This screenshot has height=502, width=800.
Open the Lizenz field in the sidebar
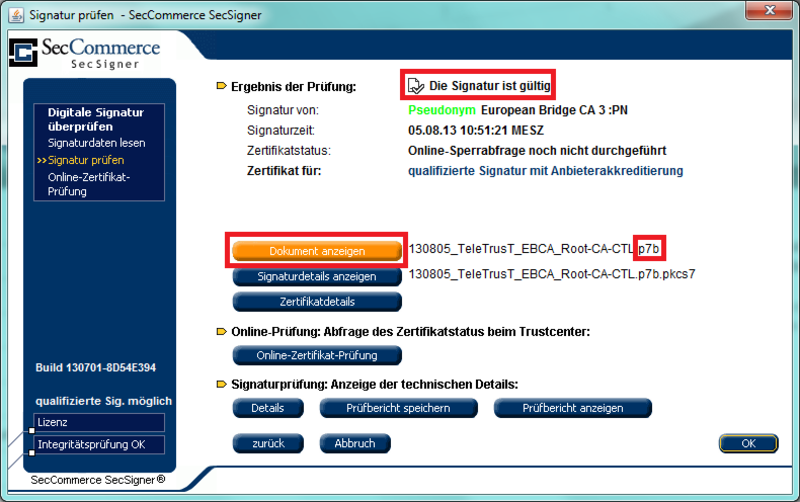coord(99,422)
